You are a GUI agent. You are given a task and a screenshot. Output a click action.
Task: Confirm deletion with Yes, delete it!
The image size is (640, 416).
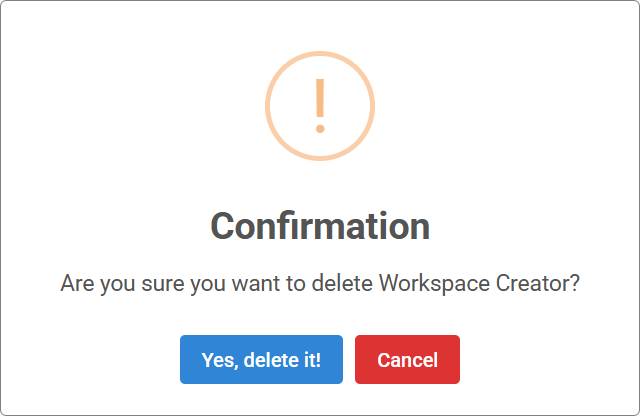[261, 359]
